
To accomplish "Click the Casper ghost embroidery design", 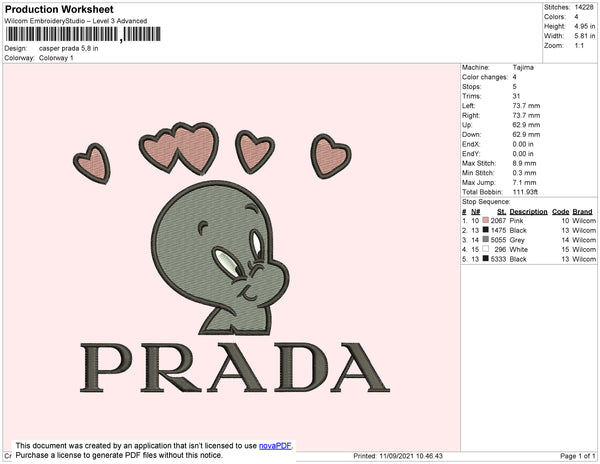I will [x=220, y=258].
